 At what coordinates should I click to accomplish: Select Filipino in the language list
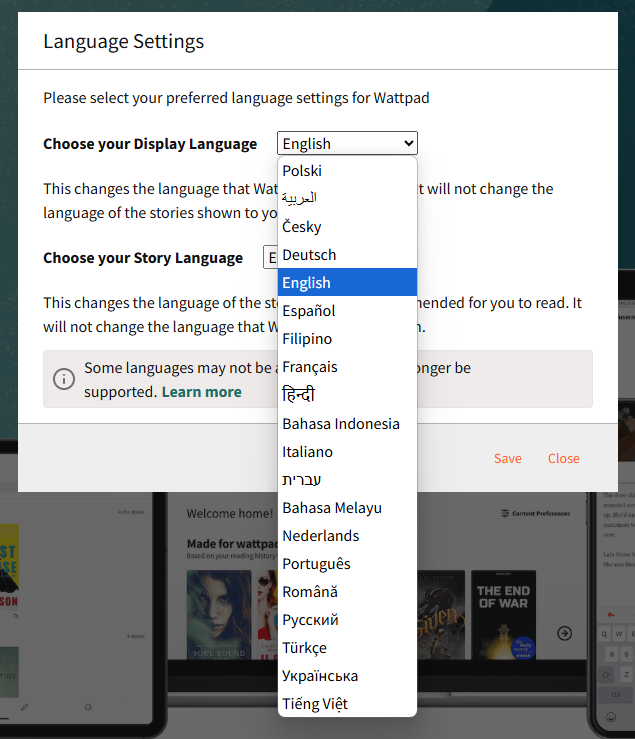click(x=347, y=338)
